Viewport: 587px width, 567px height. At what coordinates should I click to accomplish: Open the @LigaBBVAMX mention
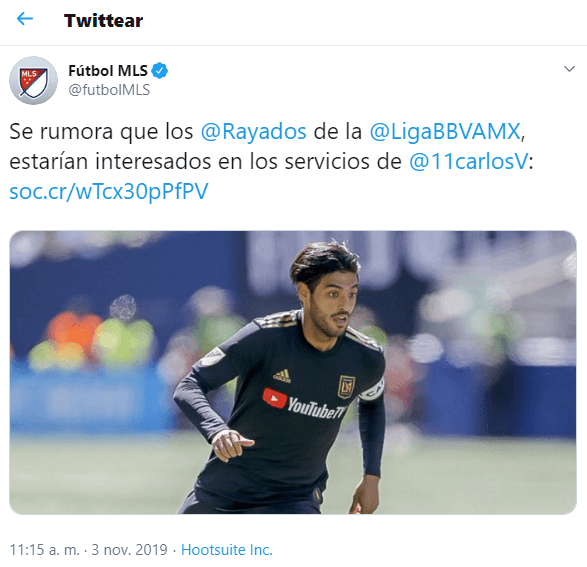coord(445,131)
